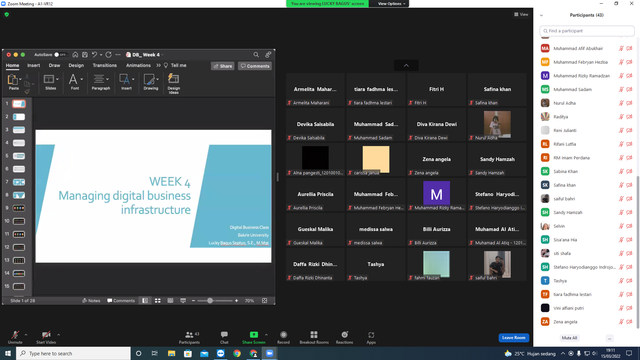Open the View layout menu in meeting window
640x360 pixels.
pyautogui.click(x=521, y=14)
